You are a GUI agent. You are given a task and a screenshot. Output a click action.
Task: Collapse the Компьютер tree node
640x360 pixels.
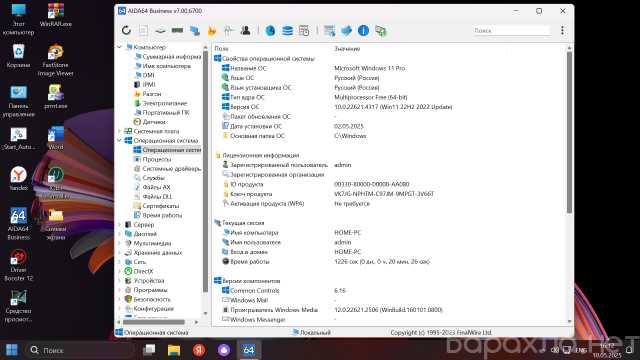120,47
